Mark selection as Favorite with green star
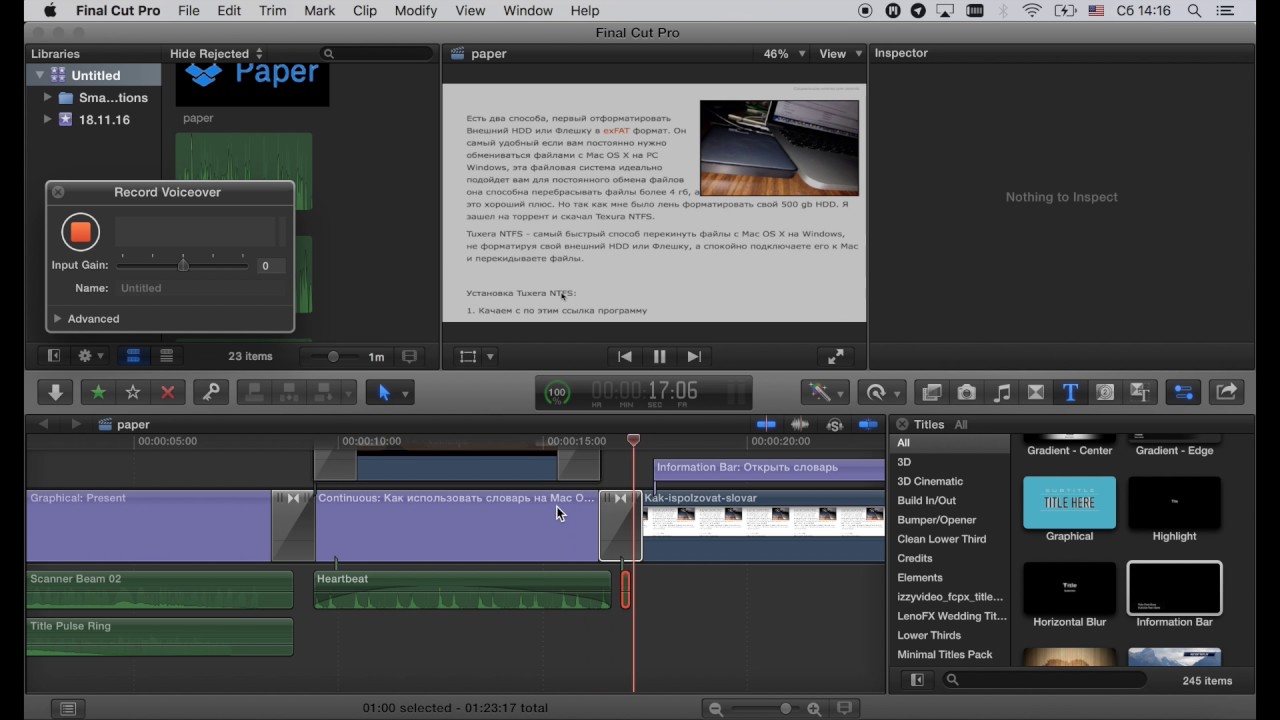The width and height of the screenshot is (1280, 720). point(98,393)
